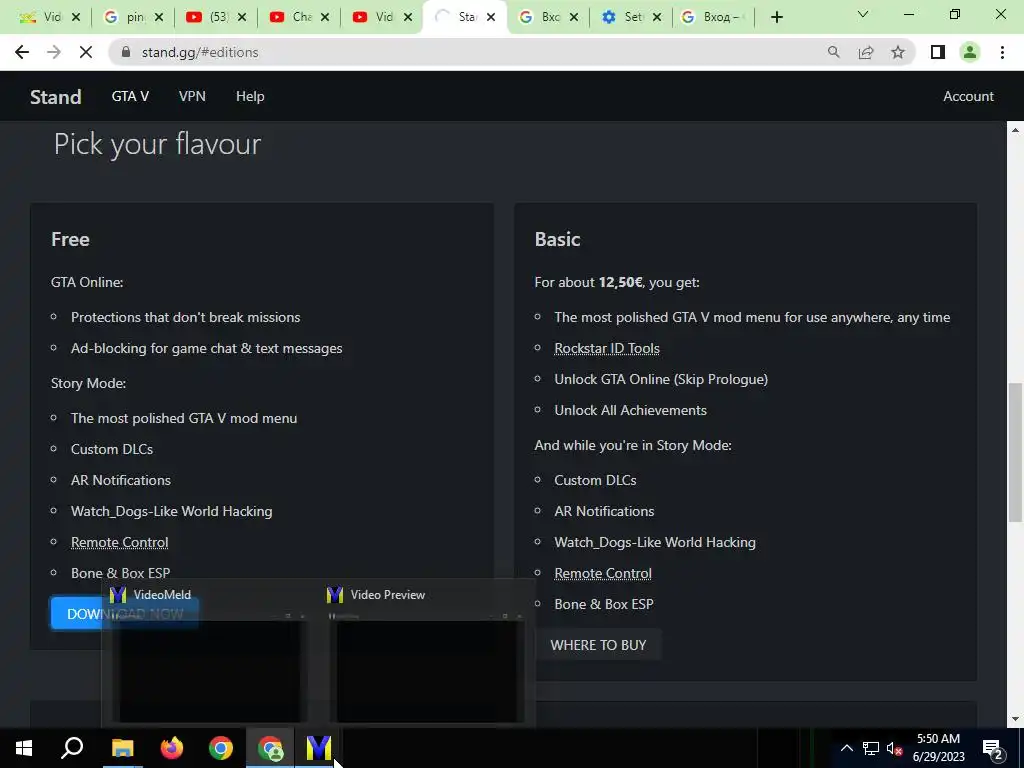Open the browser side panel
This screenshot has width=1024, height=768.
click(x=938, y=52)
